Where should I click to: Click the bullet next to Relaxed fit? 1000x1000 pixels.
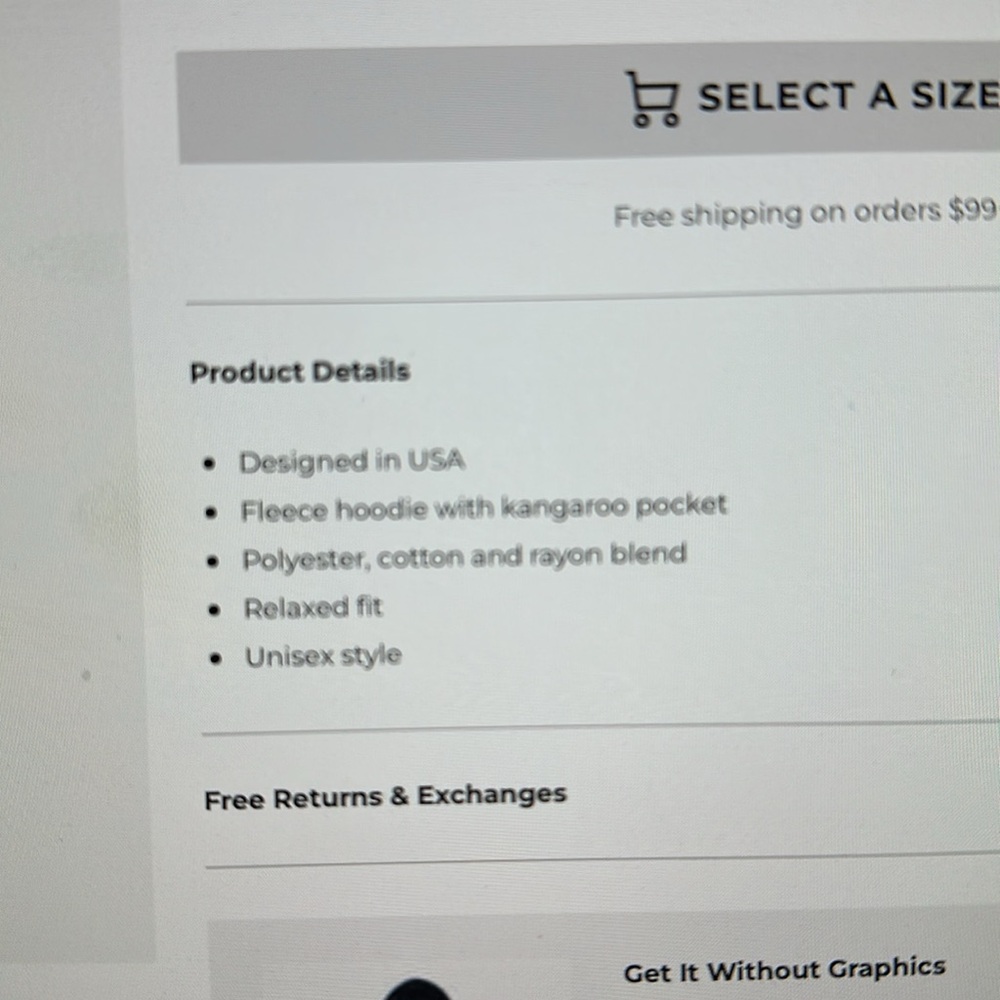(x=214, y=610)
